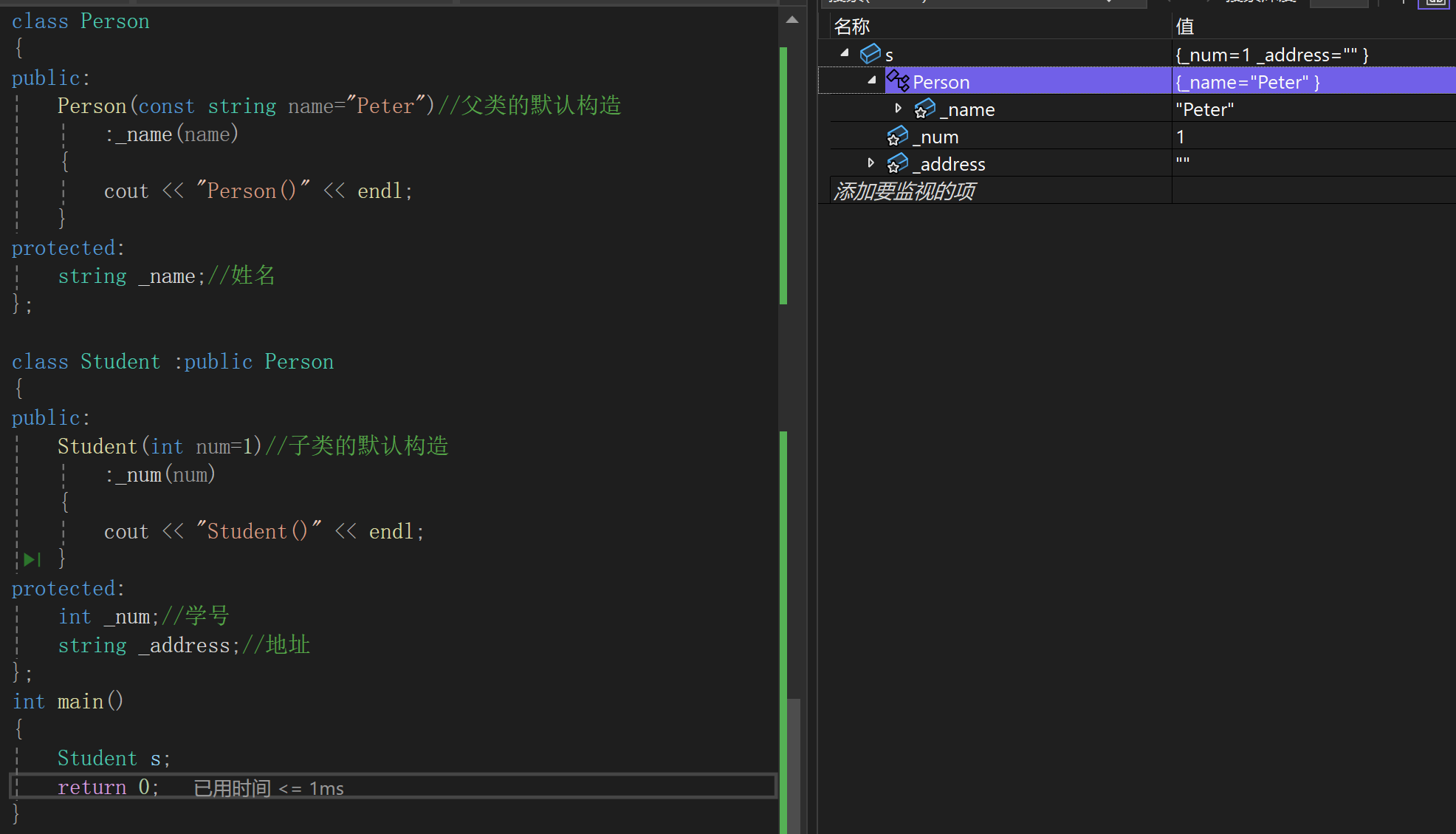Click the add watch item field 添加要监视的项
1456x834 pixels.
coord(904,191)
